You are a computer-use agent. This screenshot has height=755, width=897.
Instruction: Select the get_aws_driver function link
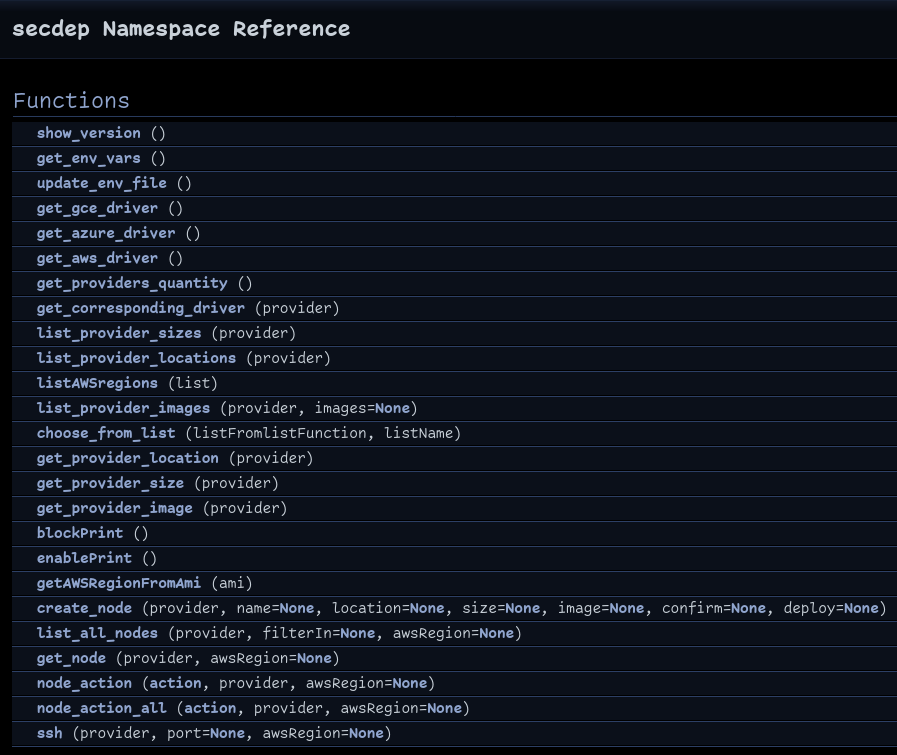point(97,258)
